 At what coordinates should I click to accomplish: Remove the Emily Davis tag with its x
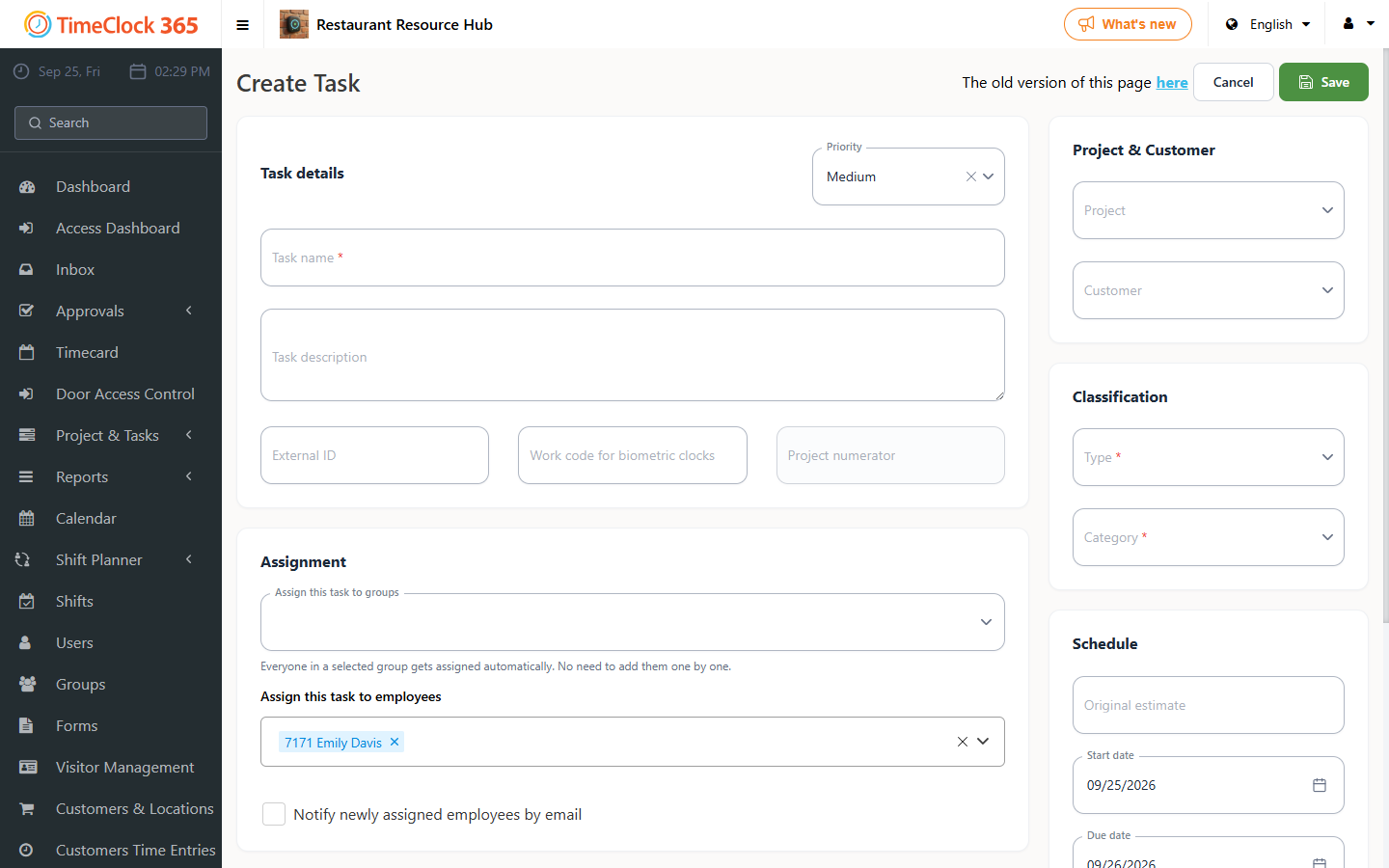pos(395,742)
